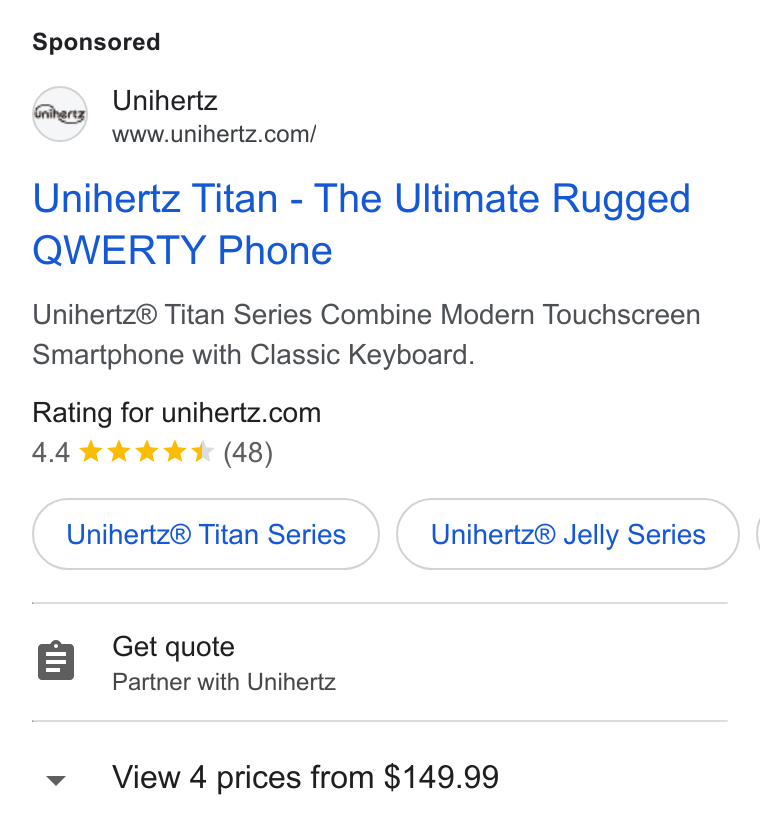Click the (48) review count
The width and height of the screenshot is (760, 838).
pyautogui.click(x=248, y=453)
